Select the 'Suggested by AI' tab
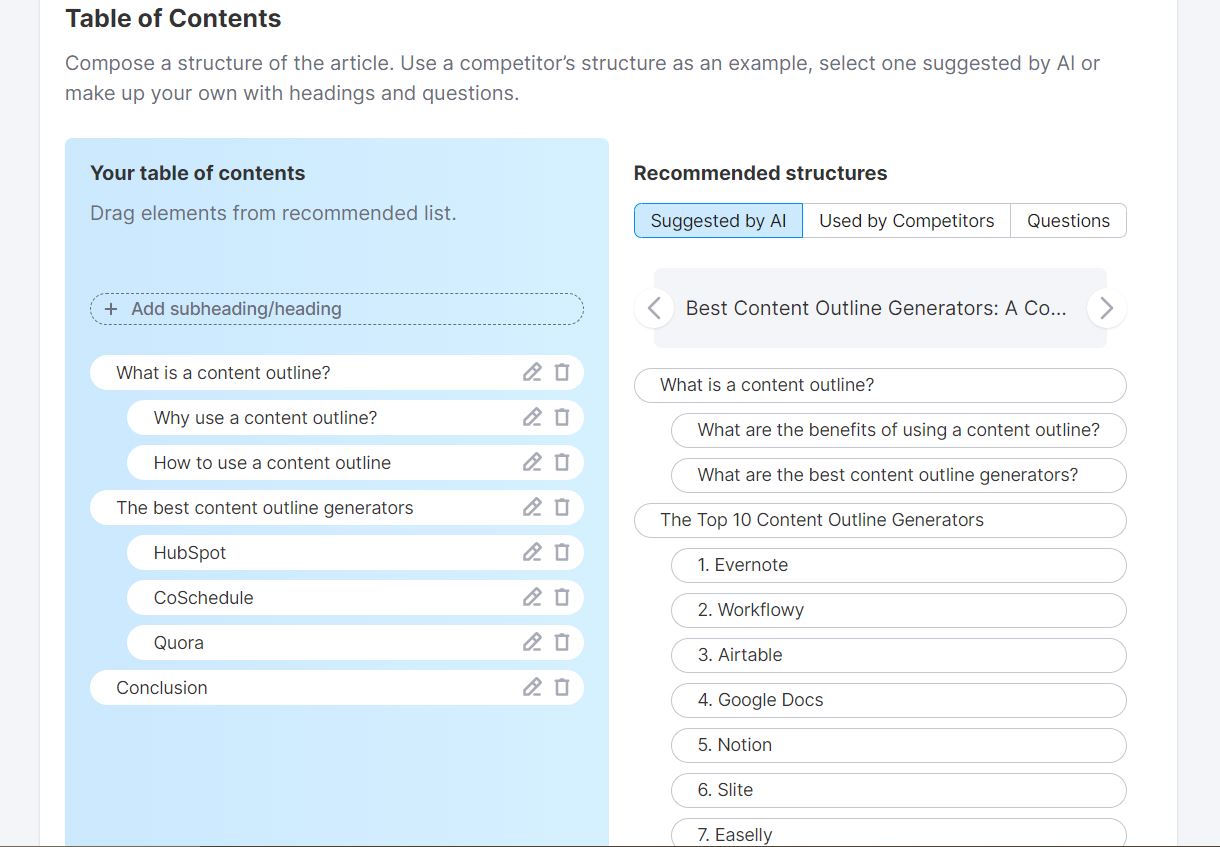The height and width of the screenshot is (847, 1220). (x=718, y=221)
